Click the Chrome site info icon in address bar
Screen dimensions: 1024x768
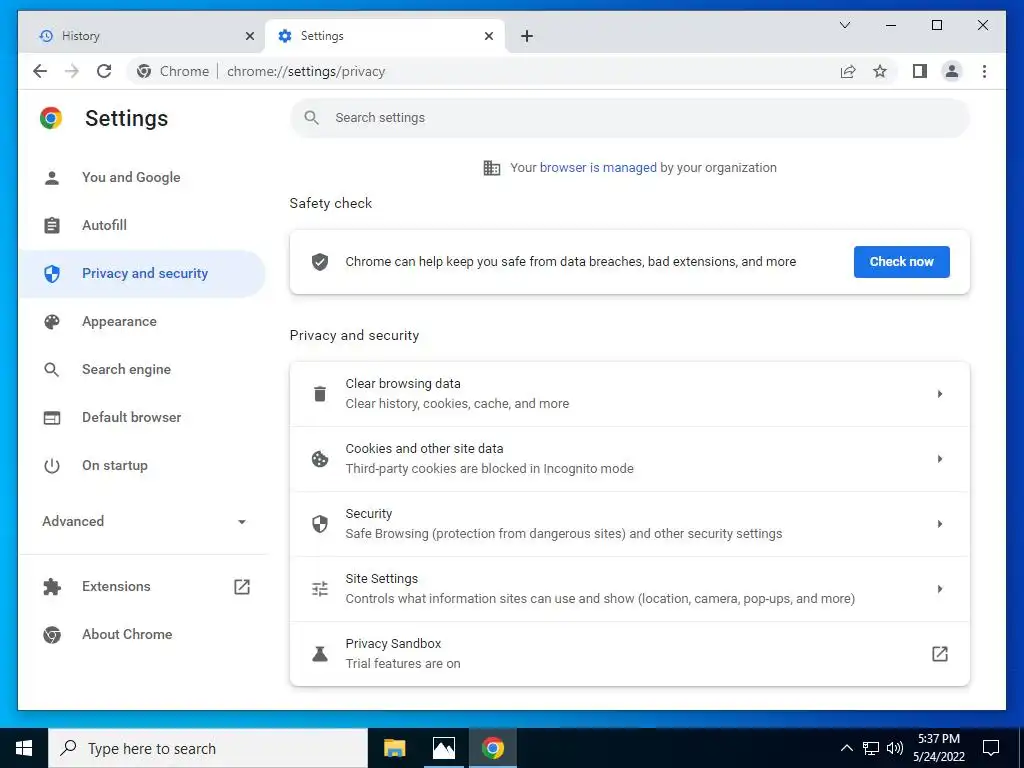(144, 71)
